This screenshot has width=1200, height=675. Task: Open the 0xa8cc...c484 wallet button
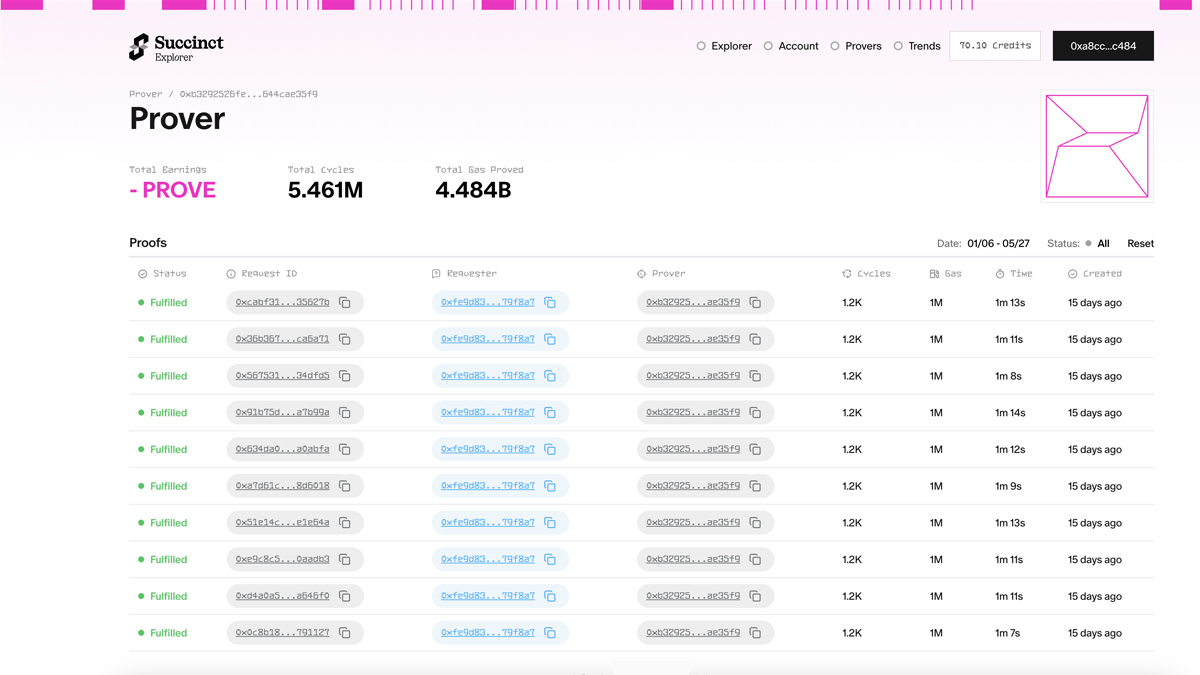pos(1103,46)
